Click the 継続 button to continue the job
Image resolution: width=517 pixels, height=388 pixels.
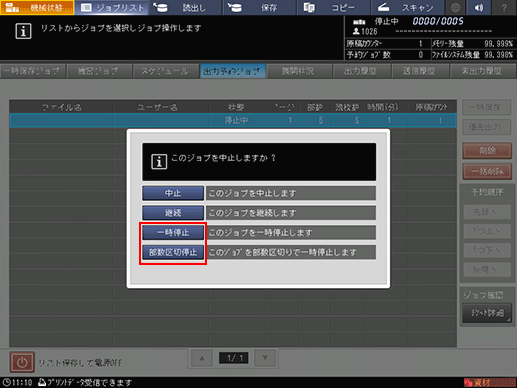point(173,213)
